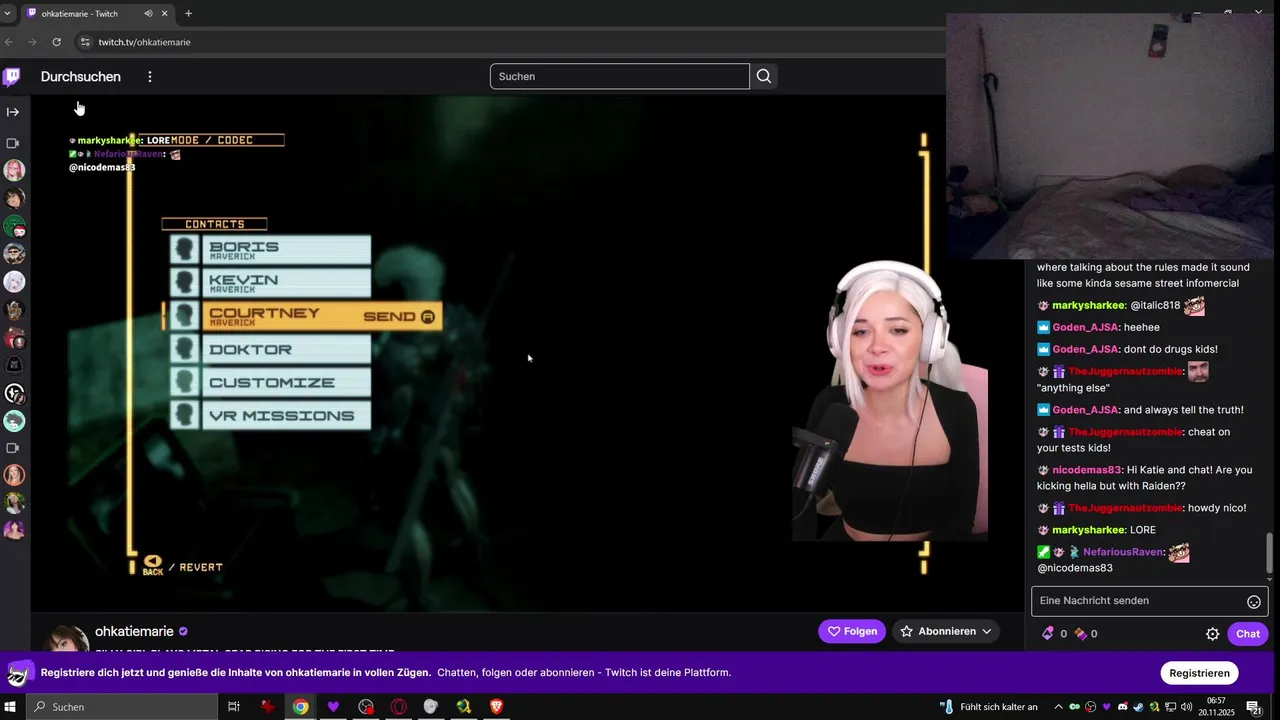The height and width of the screenshot is (720, 1280).
Task: Open the tab list dropdown arrow
Action: pyautogui.click(x=8, y=13)
